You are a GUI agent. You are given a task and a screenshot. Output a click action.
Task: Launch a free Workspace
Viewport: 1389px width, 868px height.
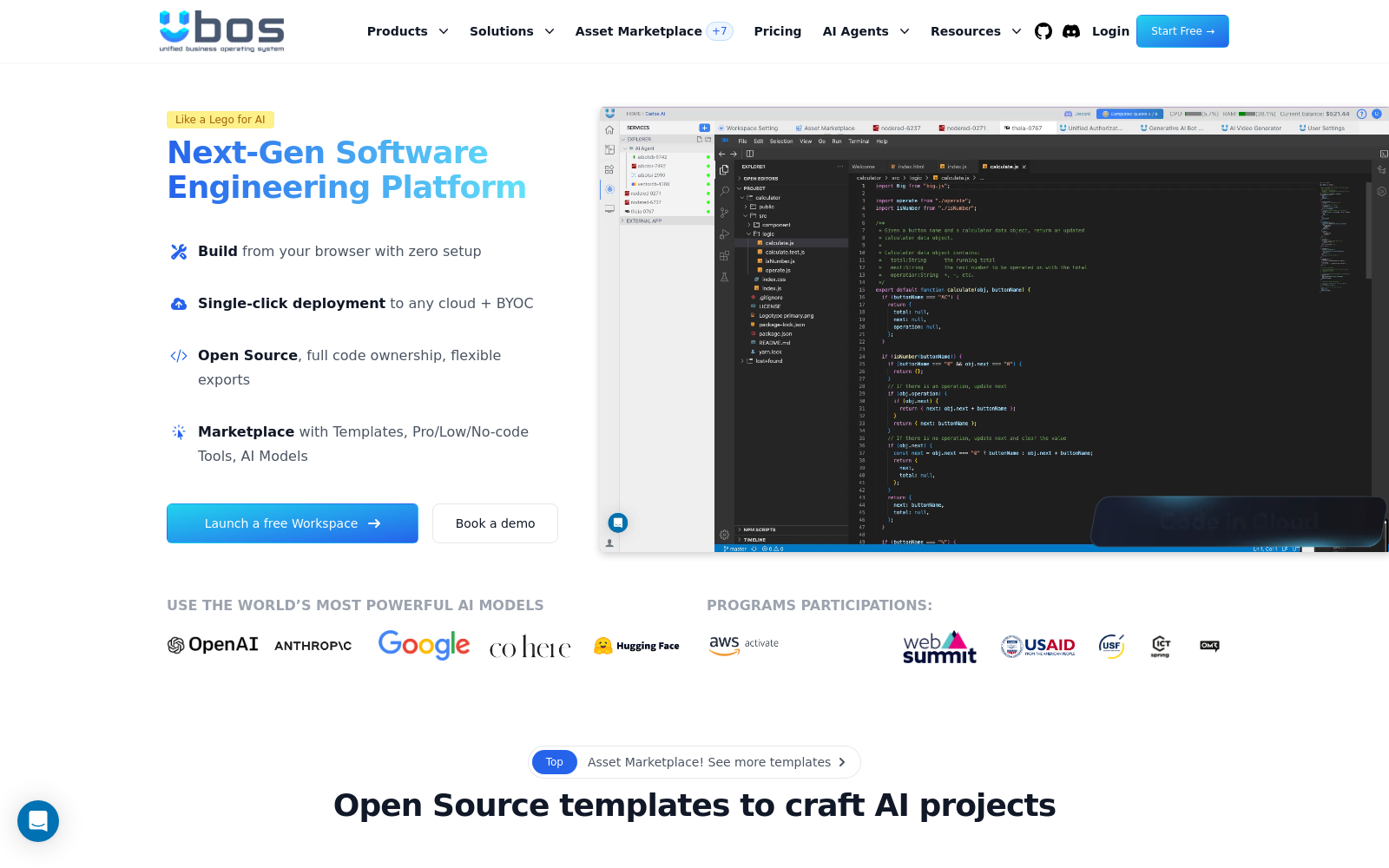[293, 523]
